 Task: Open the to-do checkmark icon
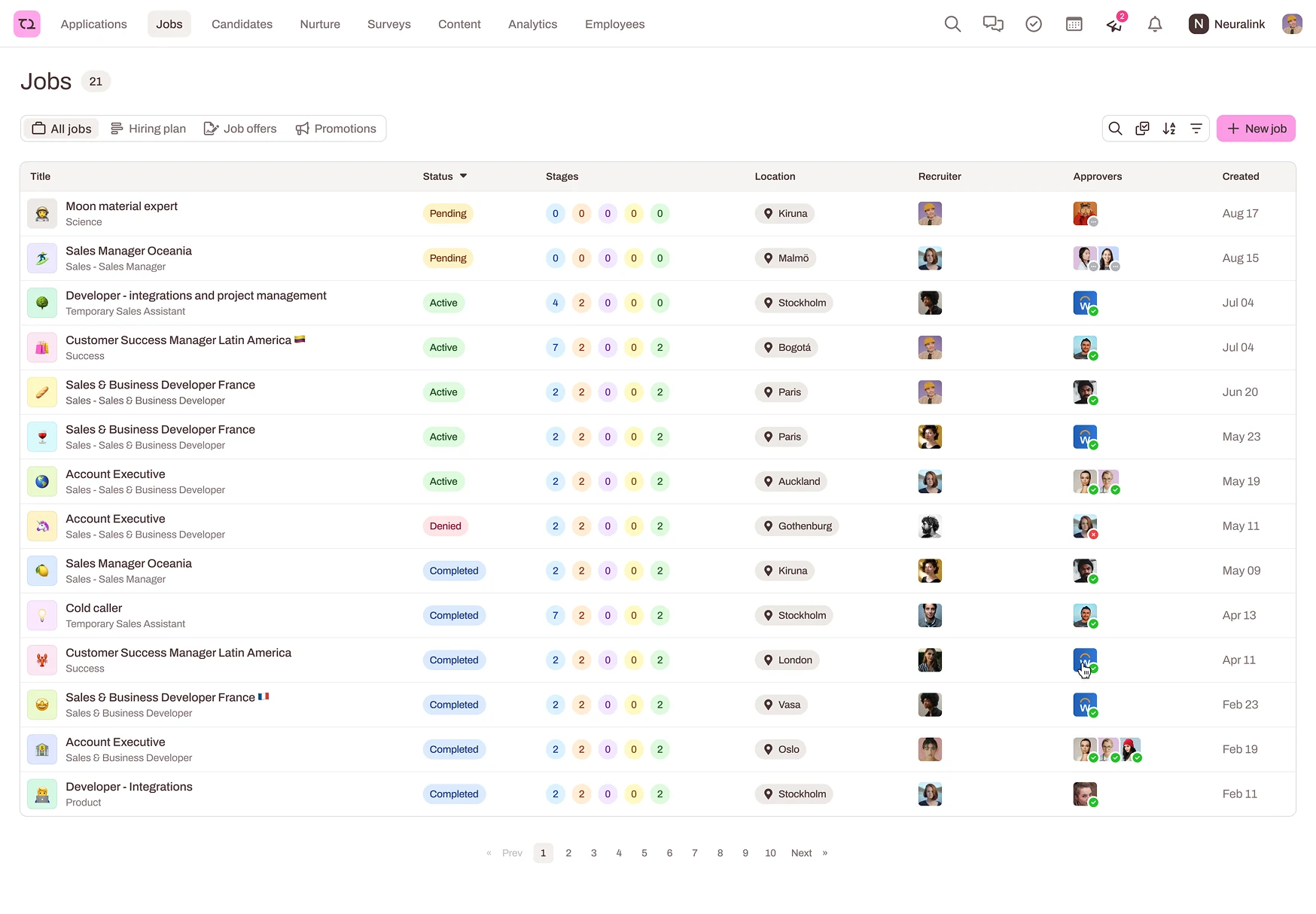click(x=1034, y=24)
